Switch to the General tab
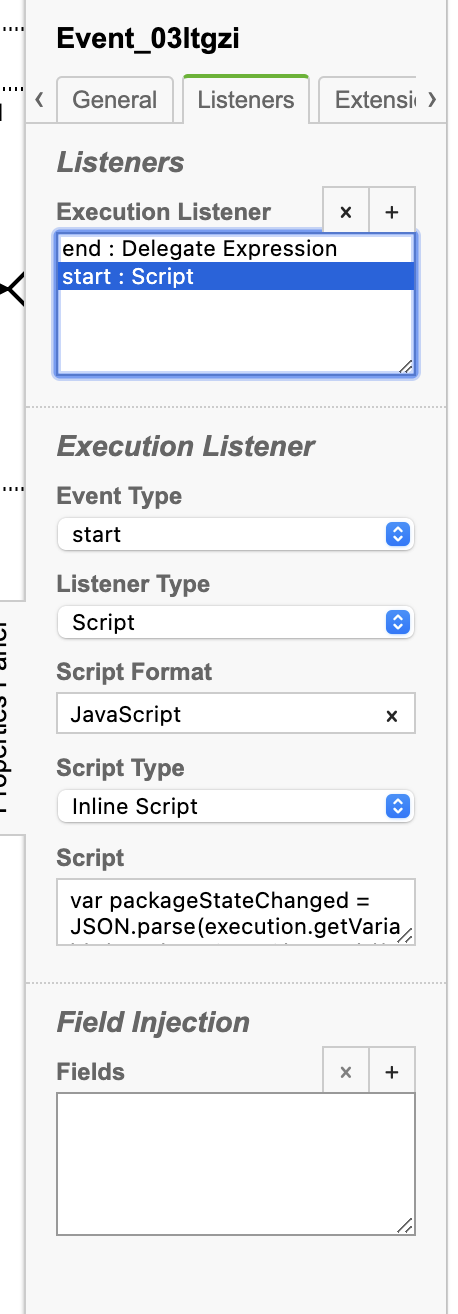This screenshot has height=1314, width=458. tap(115, 100)
